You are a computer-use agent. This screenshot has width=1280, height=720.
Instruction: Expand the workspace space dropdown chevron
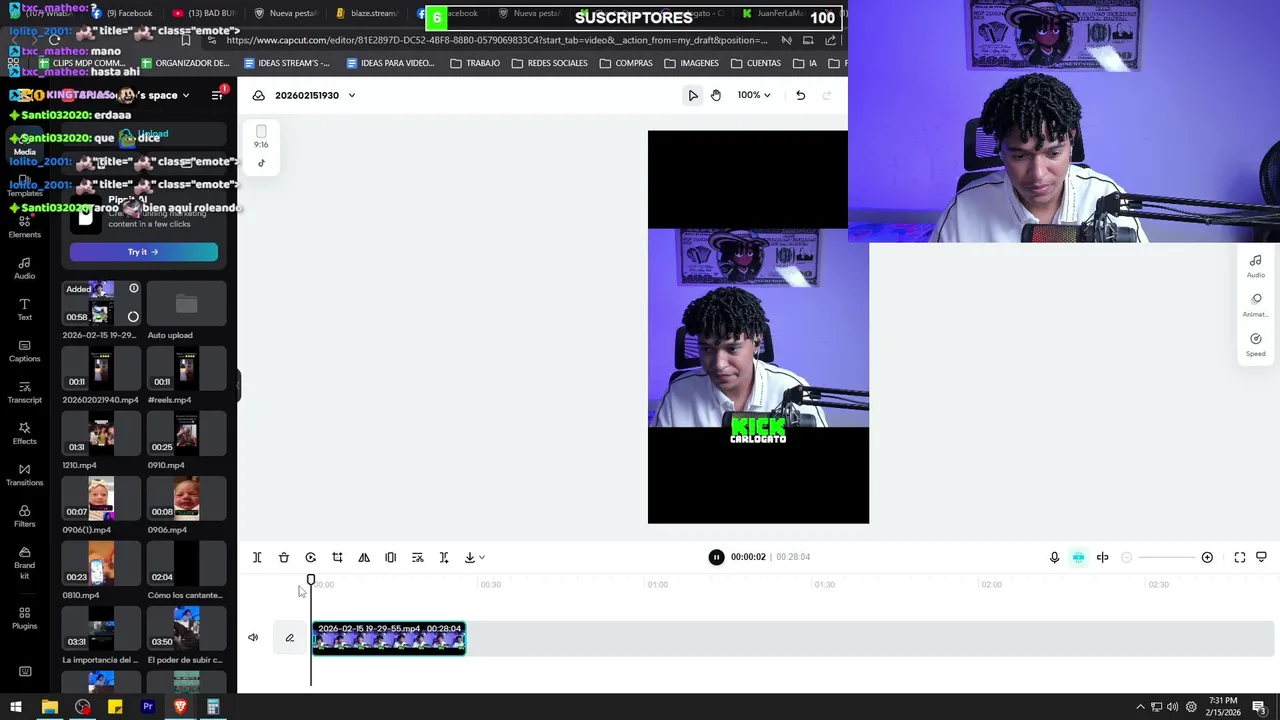coord(185,95)
